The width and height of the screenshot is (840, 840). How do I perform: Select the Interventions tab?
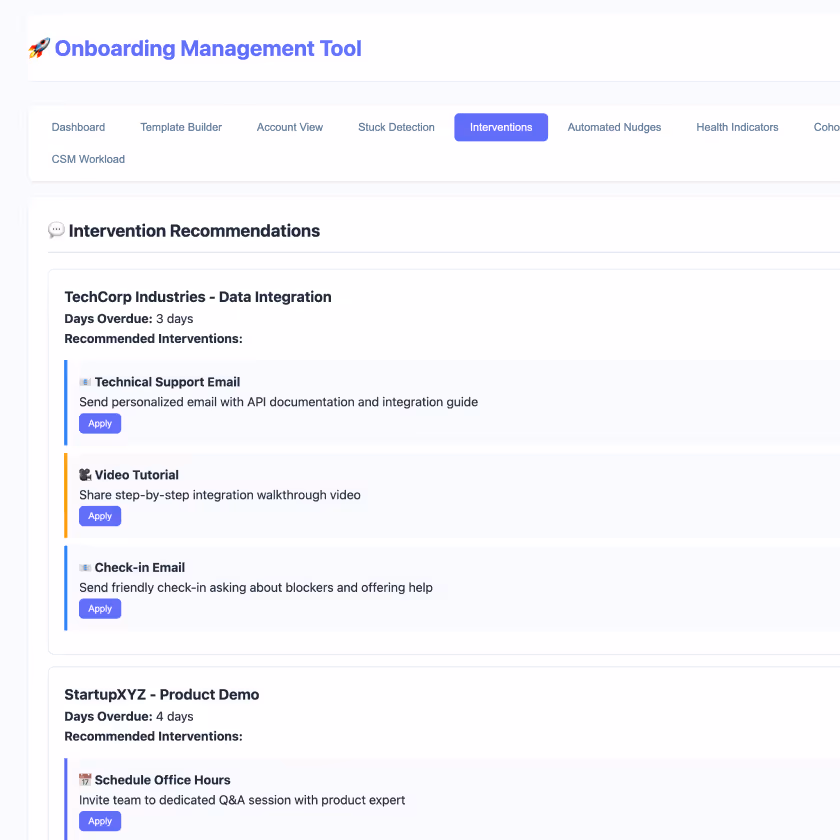[500, 127]
